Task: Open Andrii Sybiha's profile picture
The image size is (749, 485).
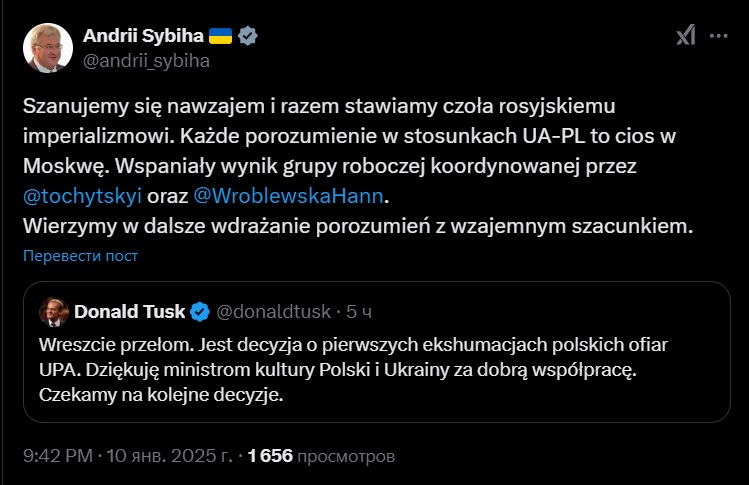Action: 47,47
